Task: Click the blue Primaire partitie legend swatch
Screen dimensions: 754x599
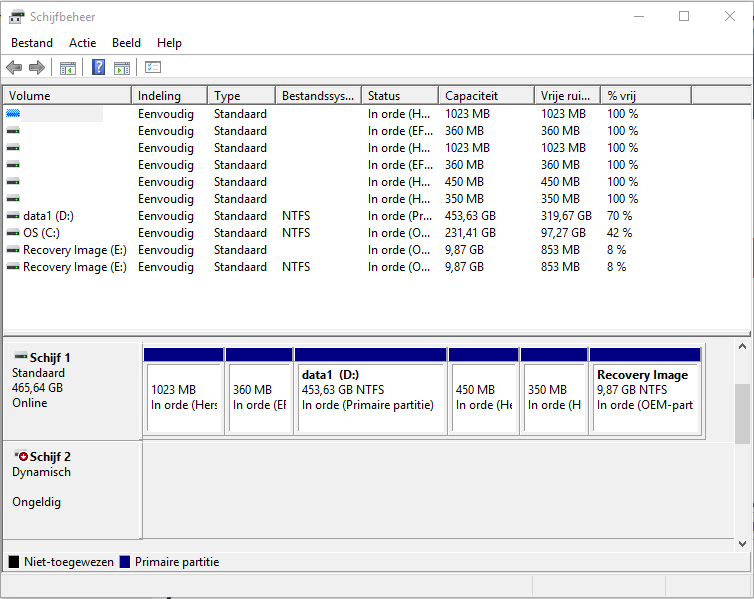Action: (125, 562)
